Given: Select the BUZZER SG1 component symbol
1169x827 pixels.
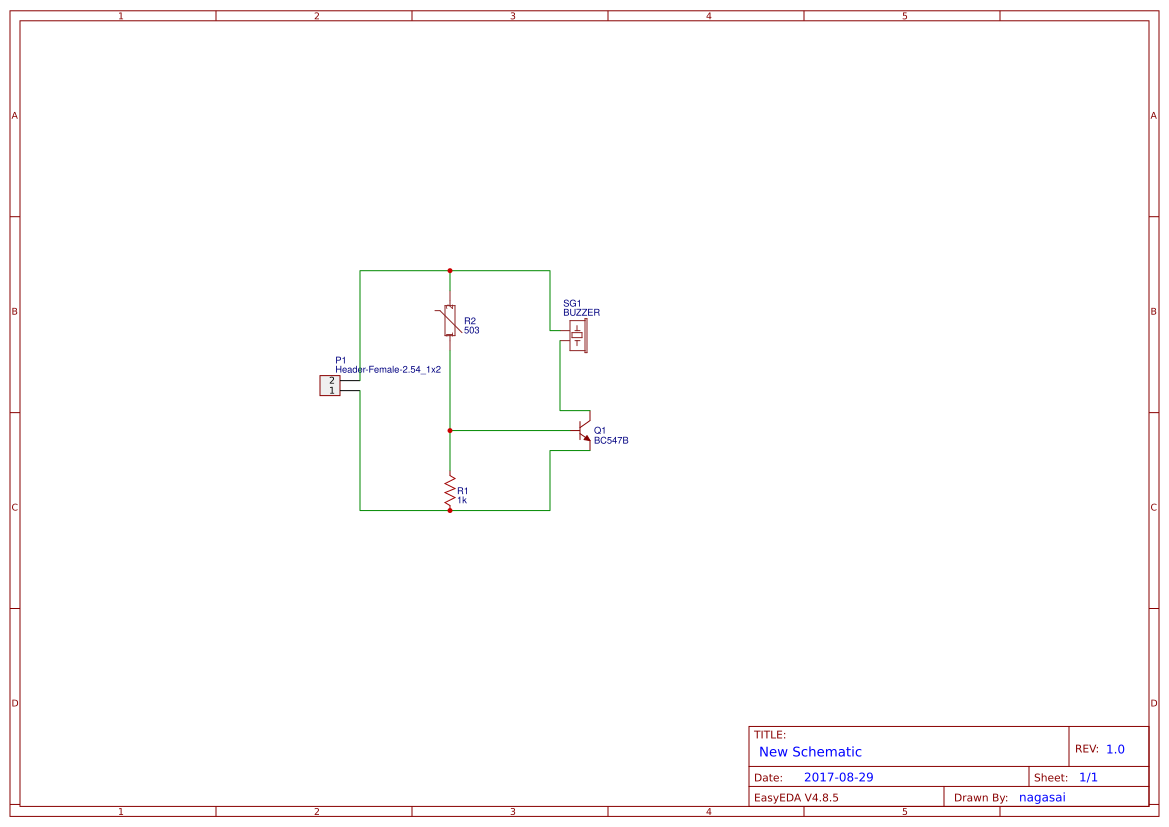Looking at the screenshot, I should 579,336.
